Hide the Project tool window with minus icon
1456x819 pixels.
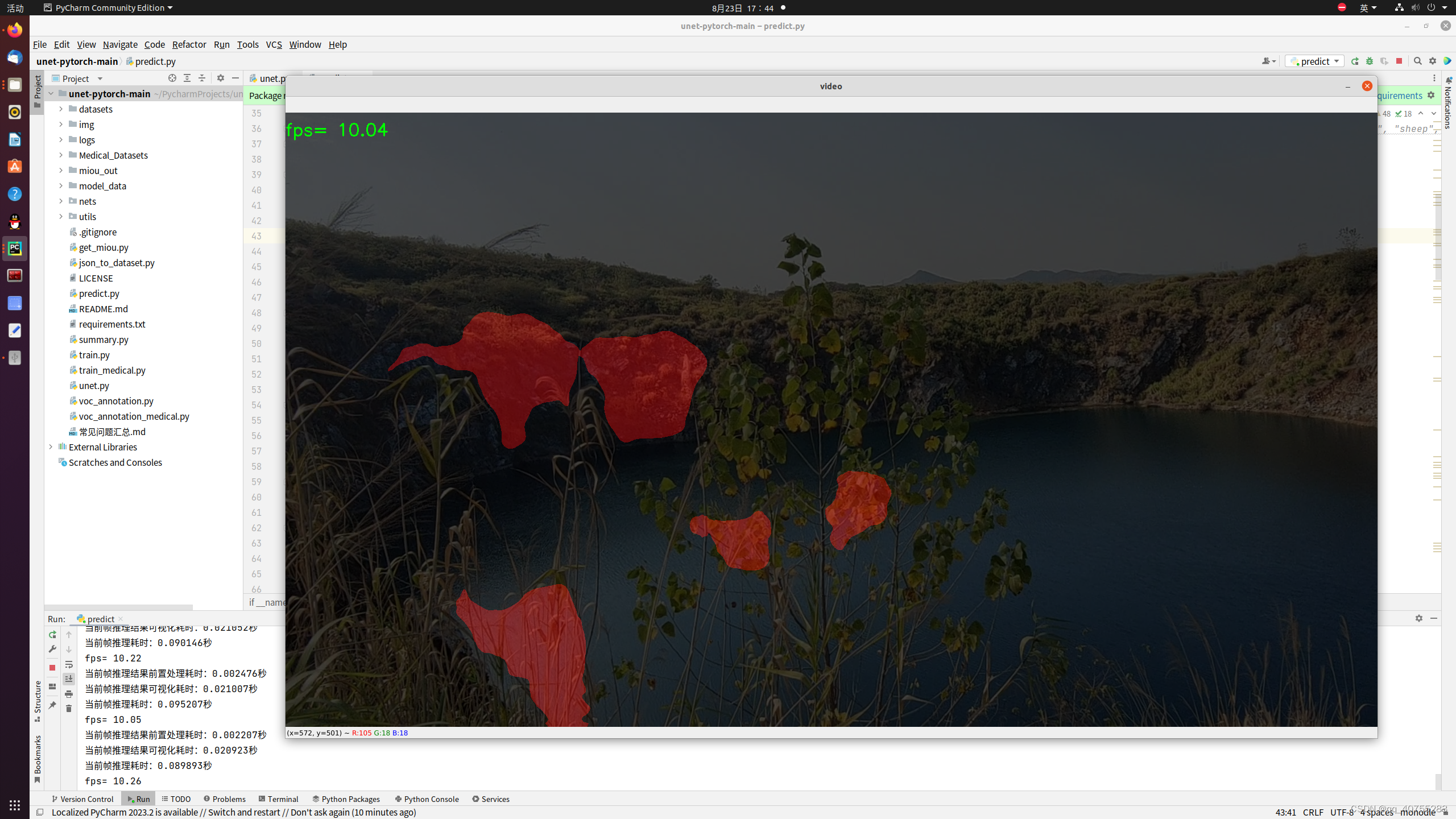(x=235, y=78)
